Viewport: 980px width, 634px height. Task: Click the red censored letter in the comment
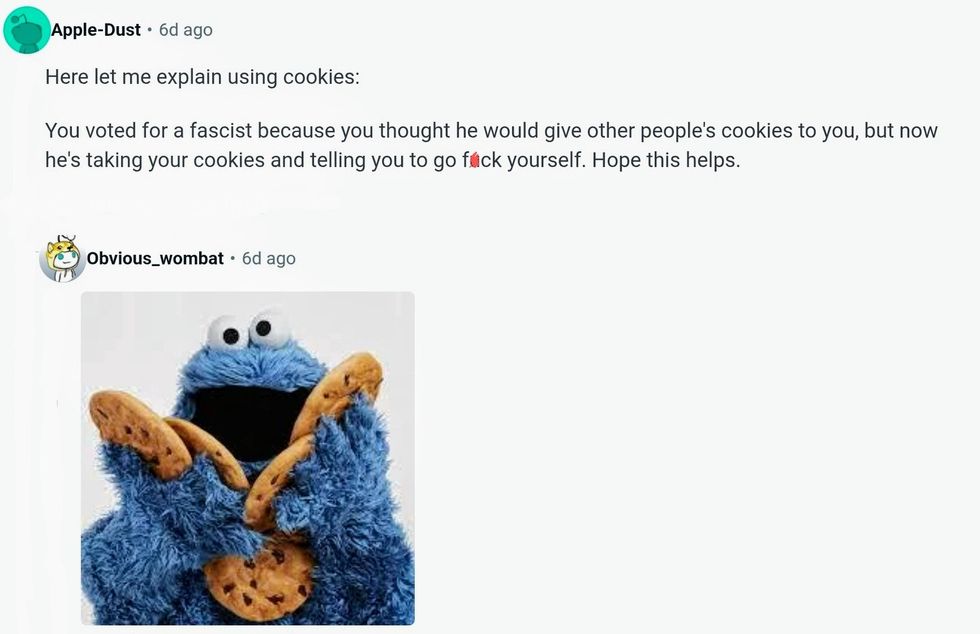[x=474, y=161]
